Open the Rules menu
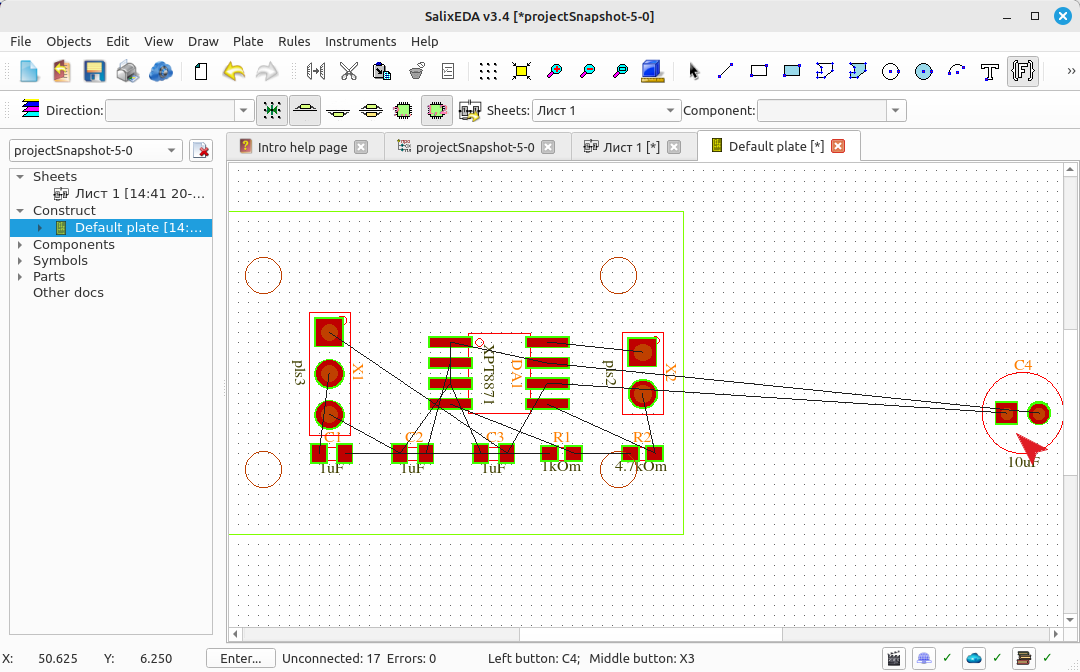This screenshot has width=1080, height=672. (294, 41)
